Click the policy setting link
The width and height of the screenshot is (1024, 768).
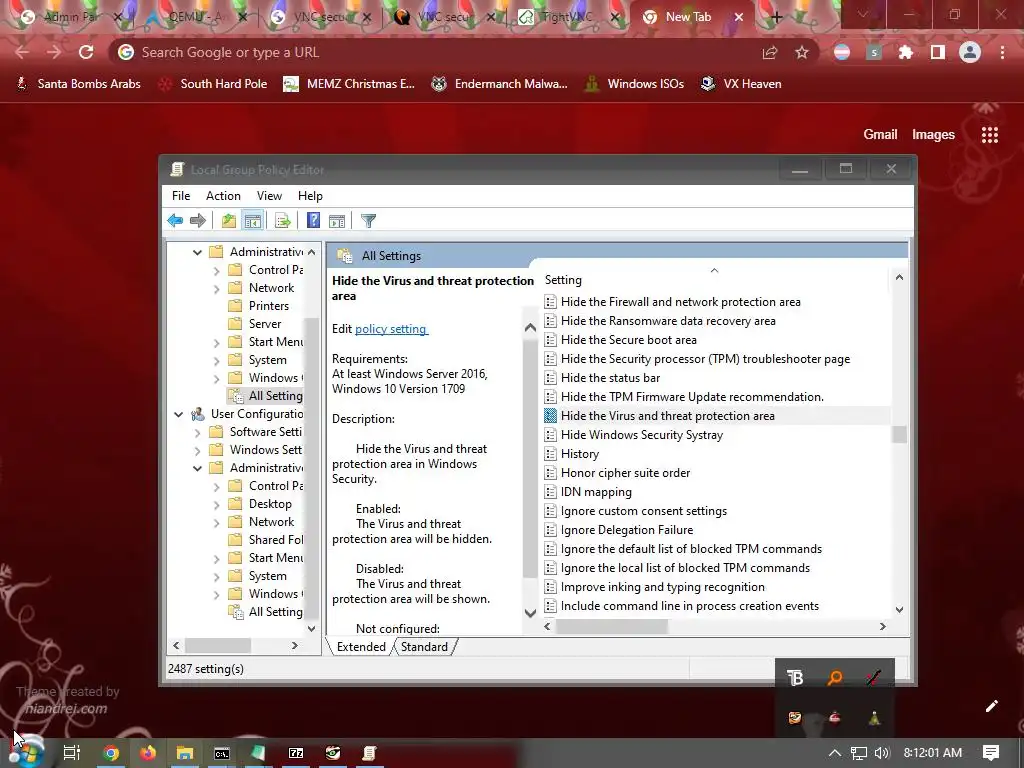391,329
